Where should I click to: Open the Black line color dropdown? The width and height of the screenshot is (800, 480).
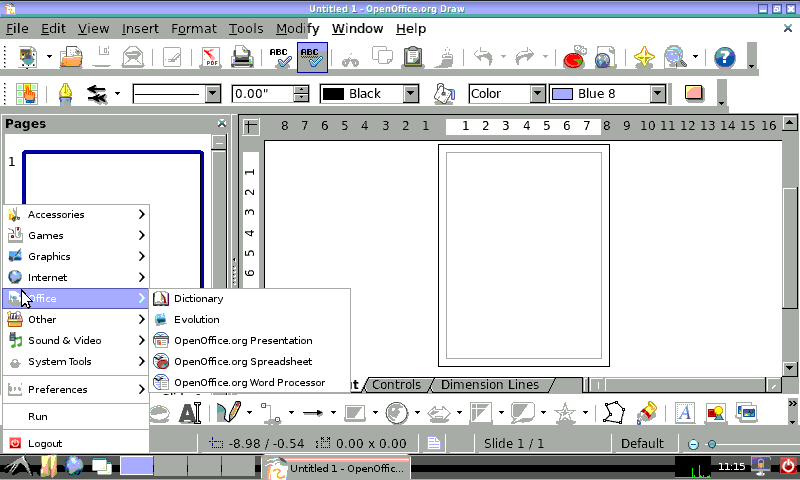click(410, 94)
